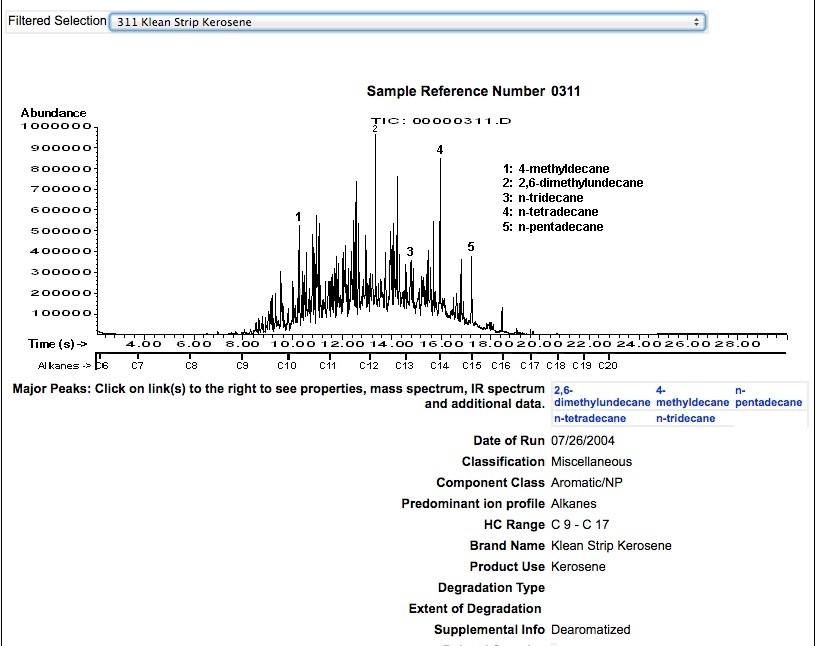816x646 pixels.
Task: Click the Component Class value 'Aromatic/NP'
Action: click(x=586, y=483)
